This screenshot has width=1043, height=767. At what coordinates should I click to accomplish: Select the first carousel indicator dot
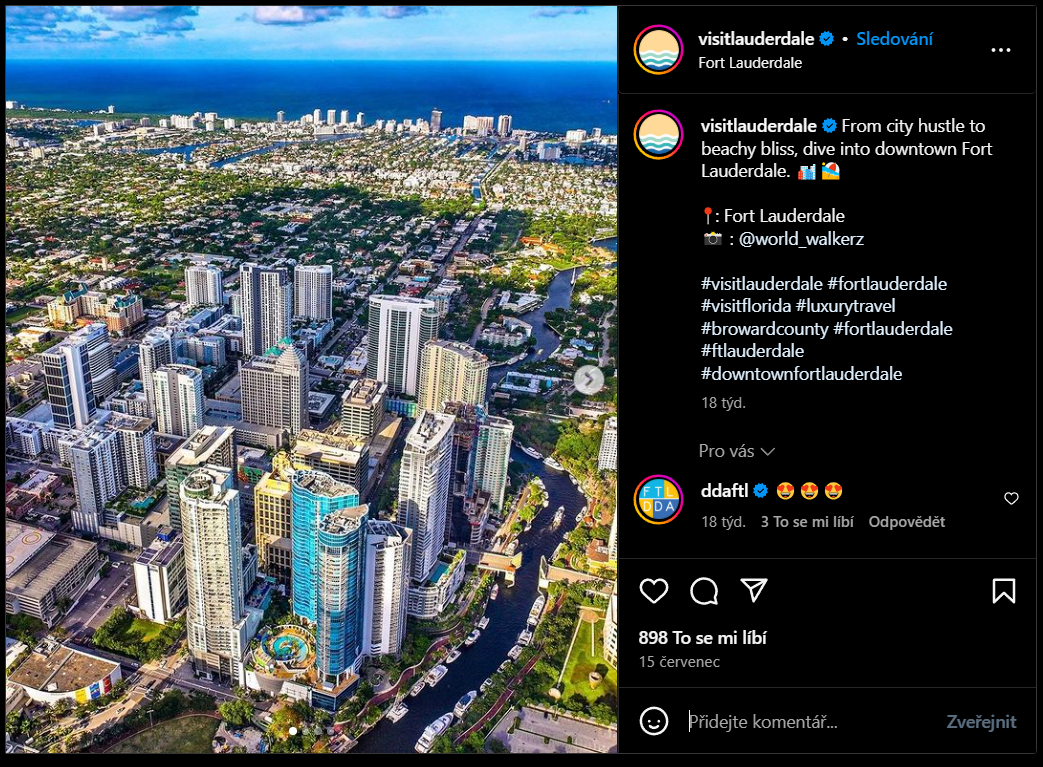coord(293,730)
